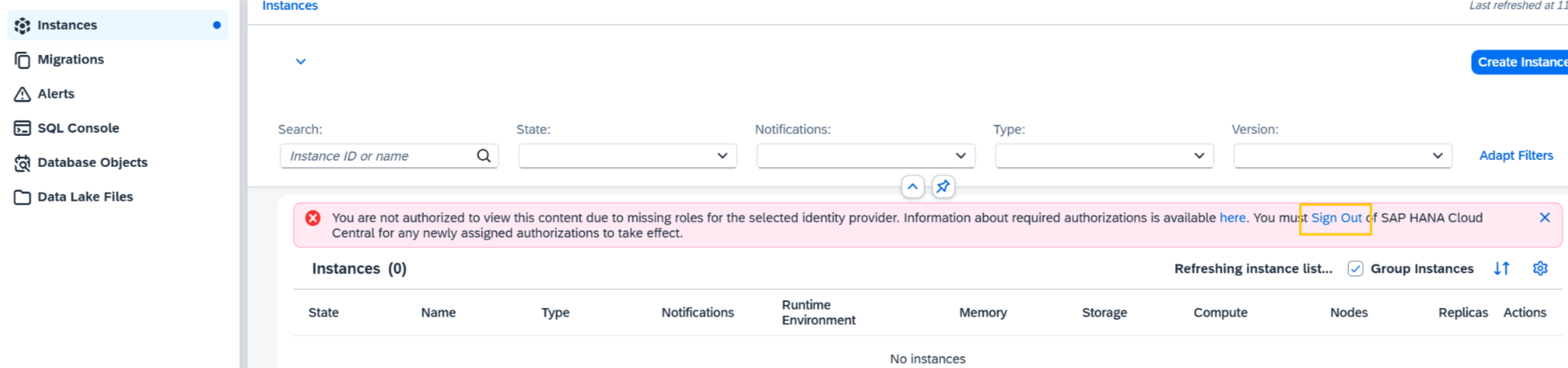Image resolution: width=1568 pixels, height=368 pixels.
Task: Click the SQL Console icon
Action: click(23, 128)
